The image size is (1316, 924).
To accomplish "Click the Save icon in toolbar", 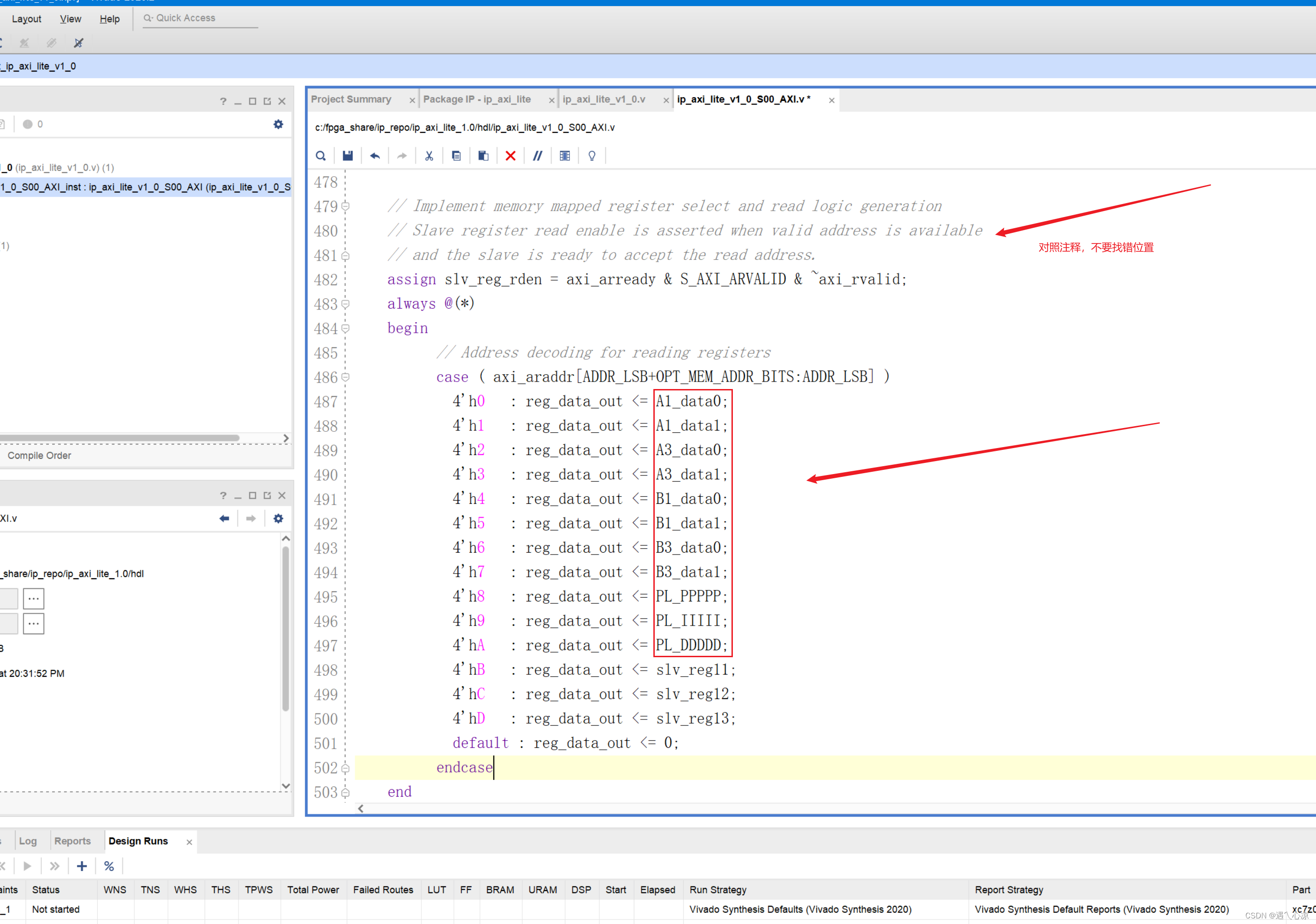I will point(347,155).
